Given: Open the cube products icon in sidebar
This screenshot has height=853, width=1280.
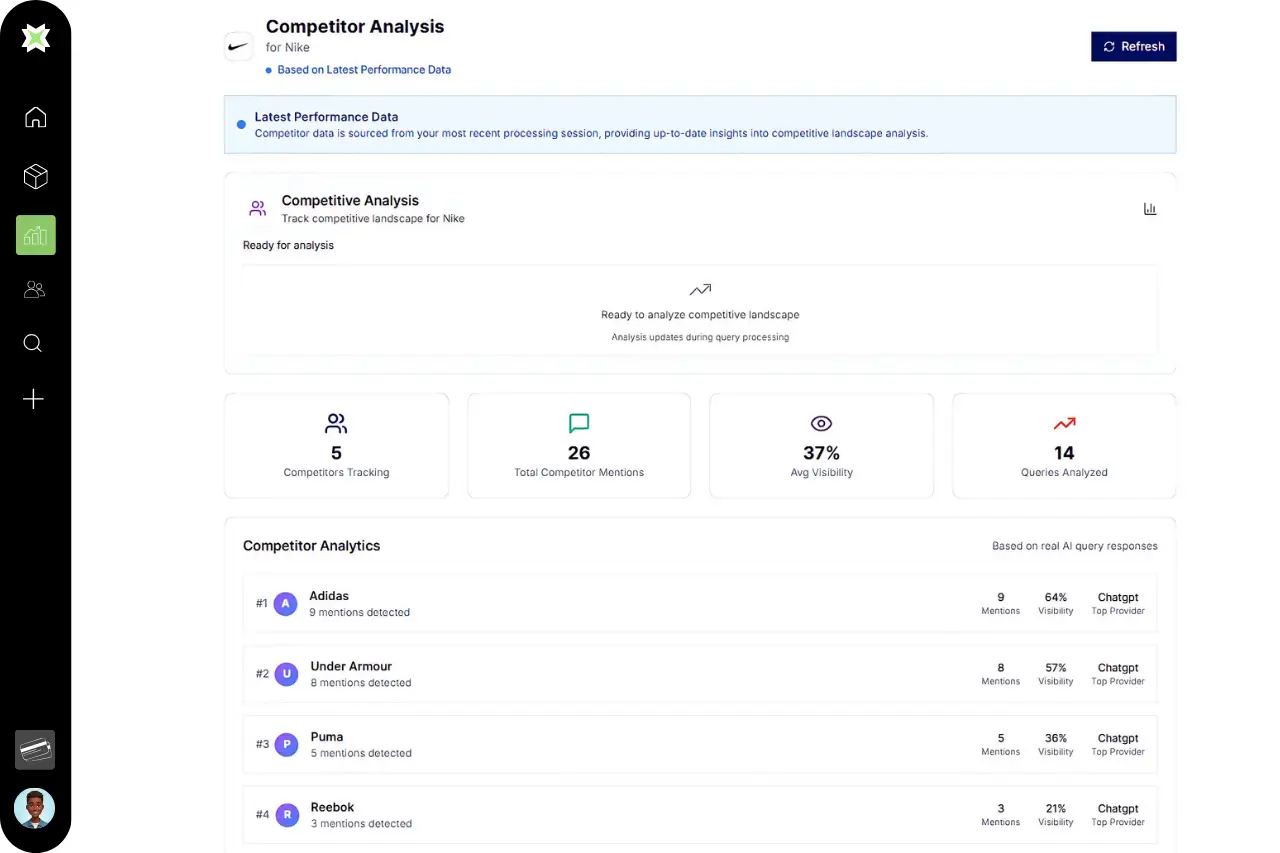Looking at the screenshot, I should coord(35,177).
